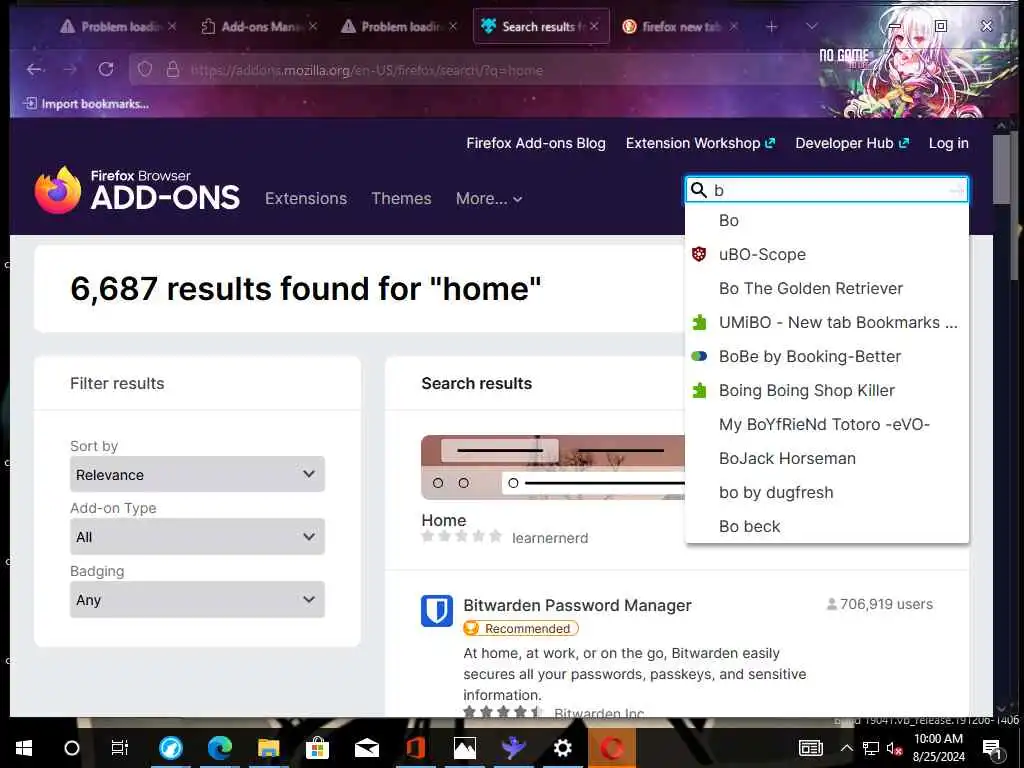Focus the add-ons search input field

(x=829, y=190)
